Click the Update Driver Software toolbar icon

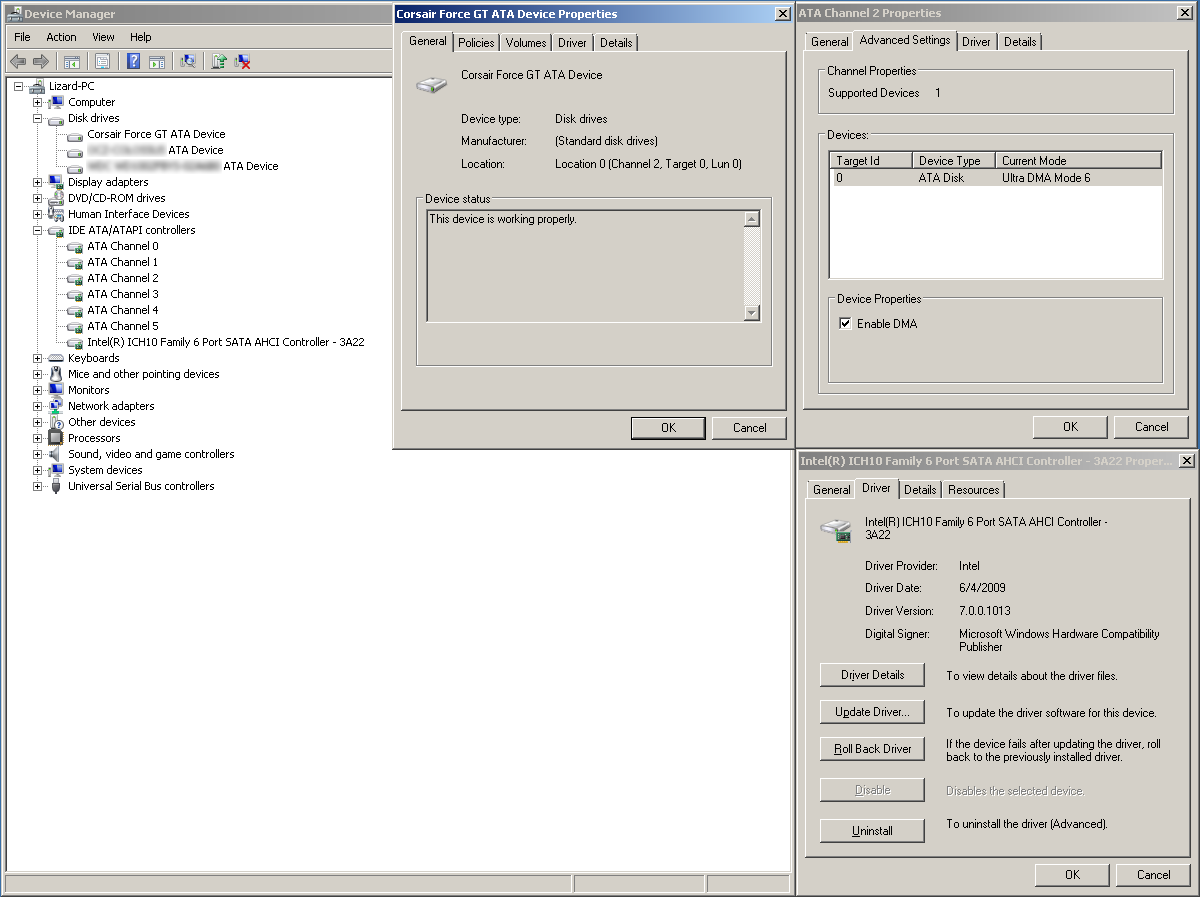tap(219, 62)
